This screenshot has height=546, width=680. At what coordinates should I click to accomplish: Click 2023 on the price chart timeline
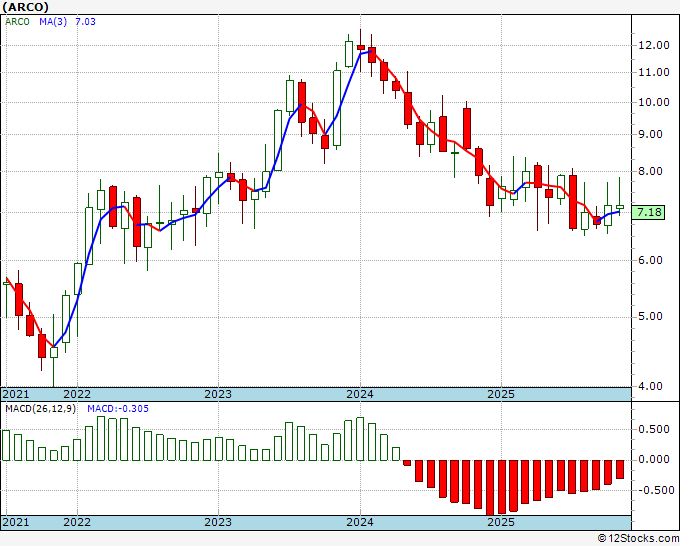click(x=218, y=394)
